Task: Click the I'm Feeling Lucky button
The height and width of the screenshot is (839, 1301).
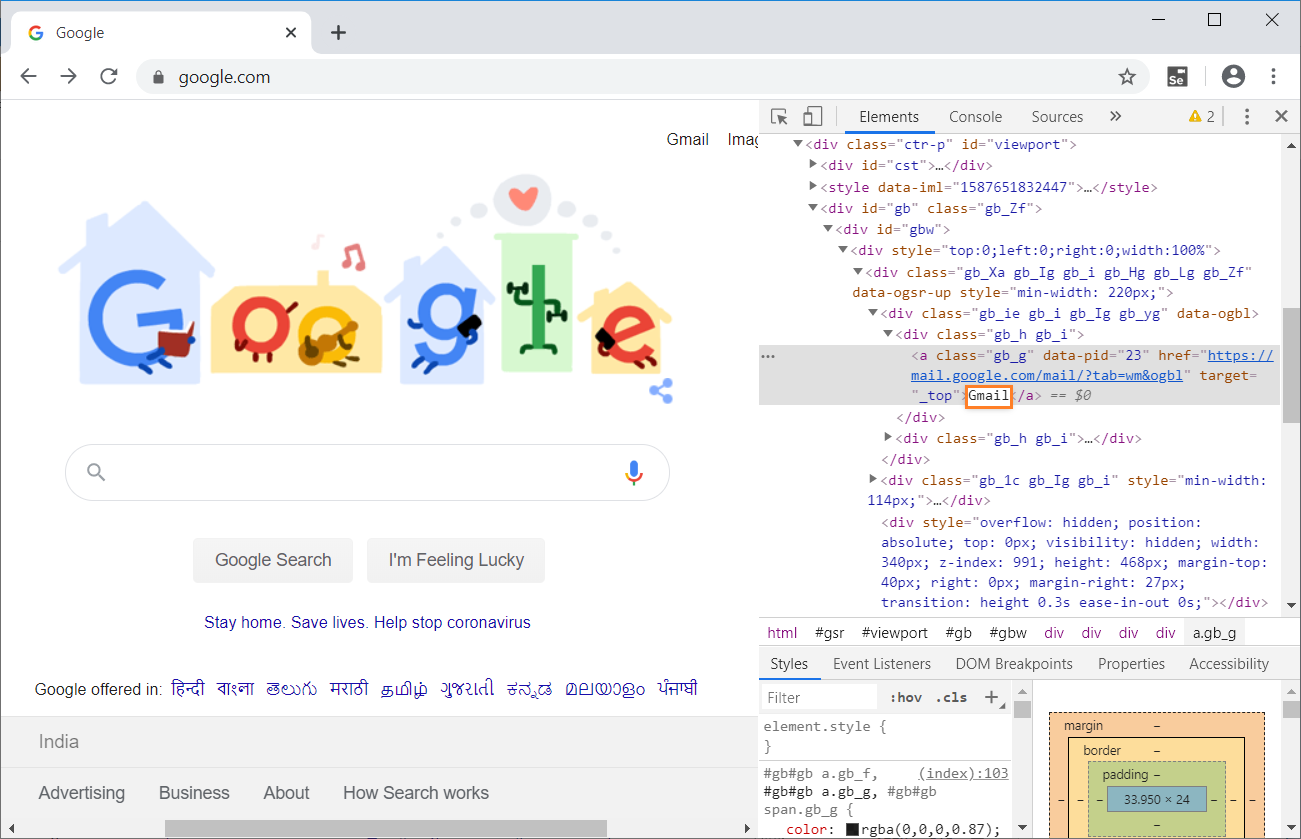Action: click(x=456, y=560)
